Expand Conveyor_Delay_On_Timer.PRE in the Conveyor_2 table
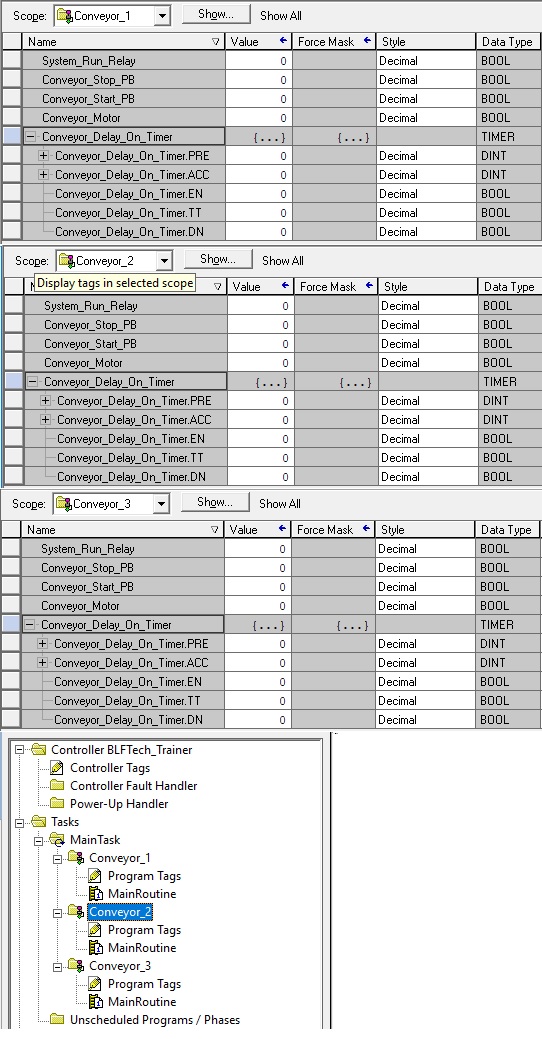Image resolution: width=542 pixels, height=1039 pixels. (x=46, y=401)
